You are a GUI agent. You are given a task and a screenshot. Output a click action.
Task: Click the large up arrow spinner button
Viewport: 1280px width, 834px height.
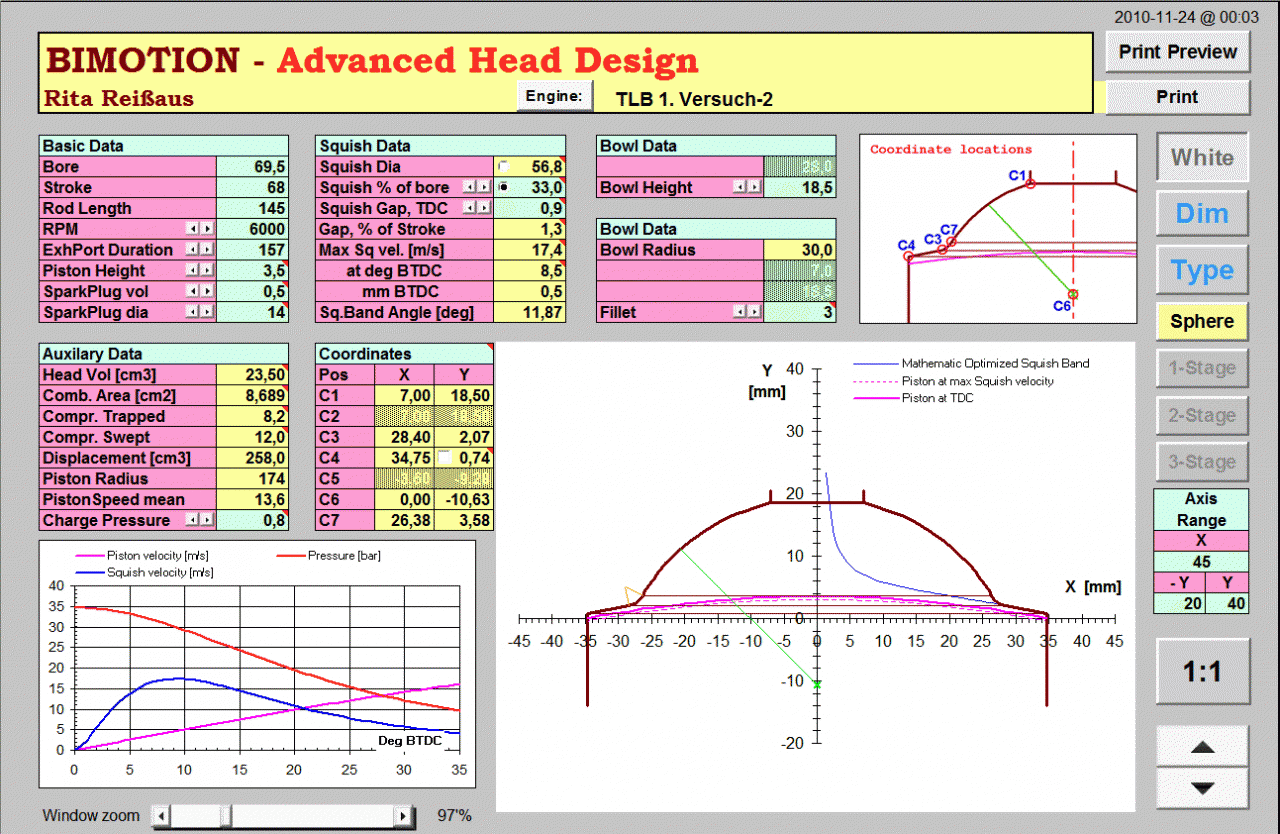(x=1202, y=747)
